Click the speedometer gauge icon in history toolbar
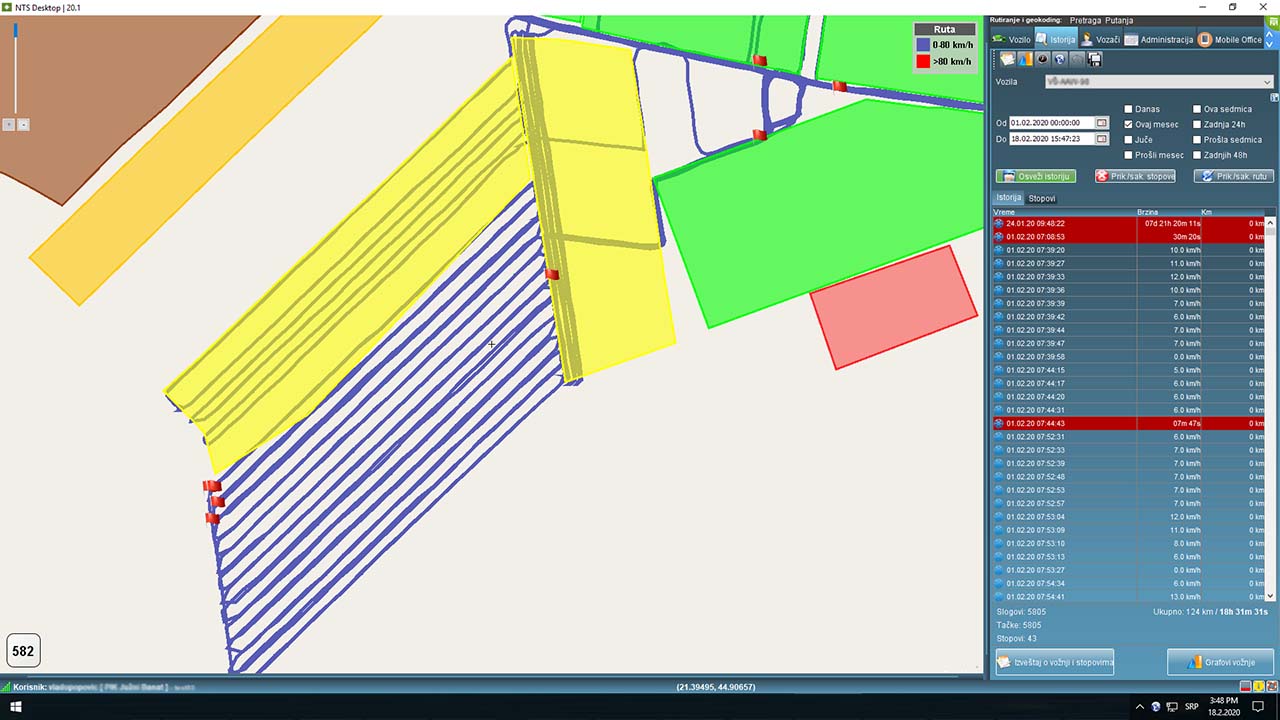Image resolution: width=1280 pixels, height=720 pixels. click(x=1042, y=60)
